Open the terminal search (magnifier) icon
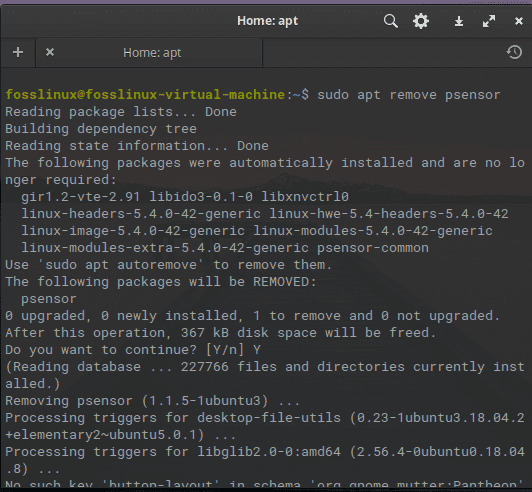 (x=391, y=21)
